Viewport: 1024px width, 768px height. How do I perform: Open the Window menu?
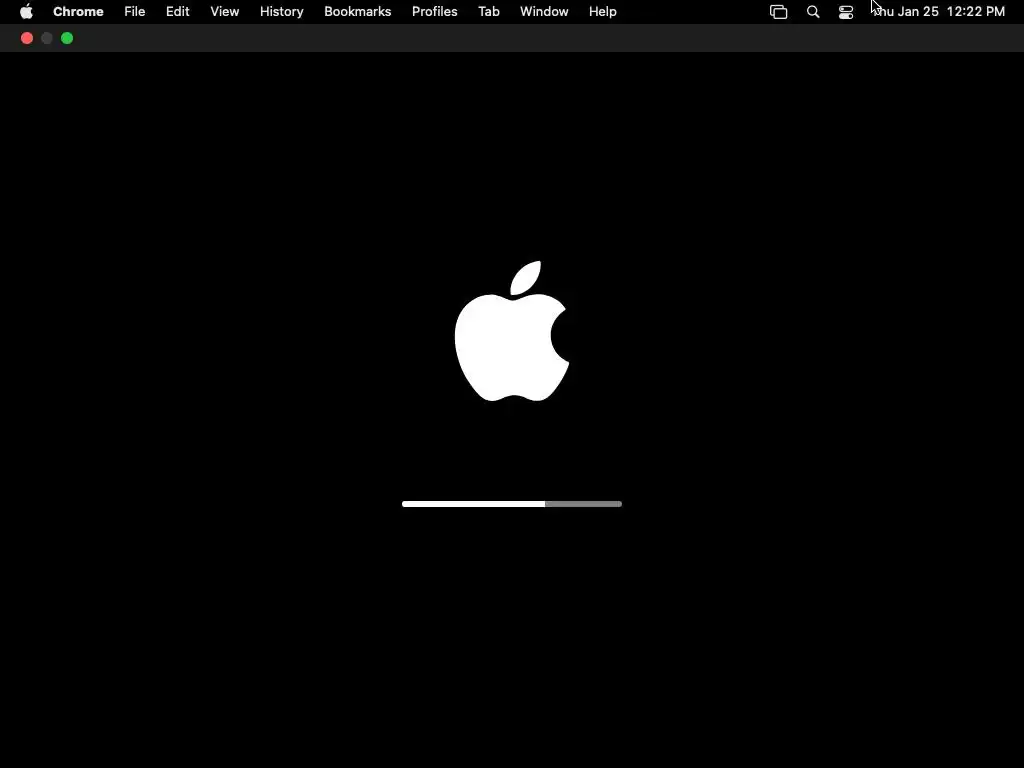click(544, 12)
